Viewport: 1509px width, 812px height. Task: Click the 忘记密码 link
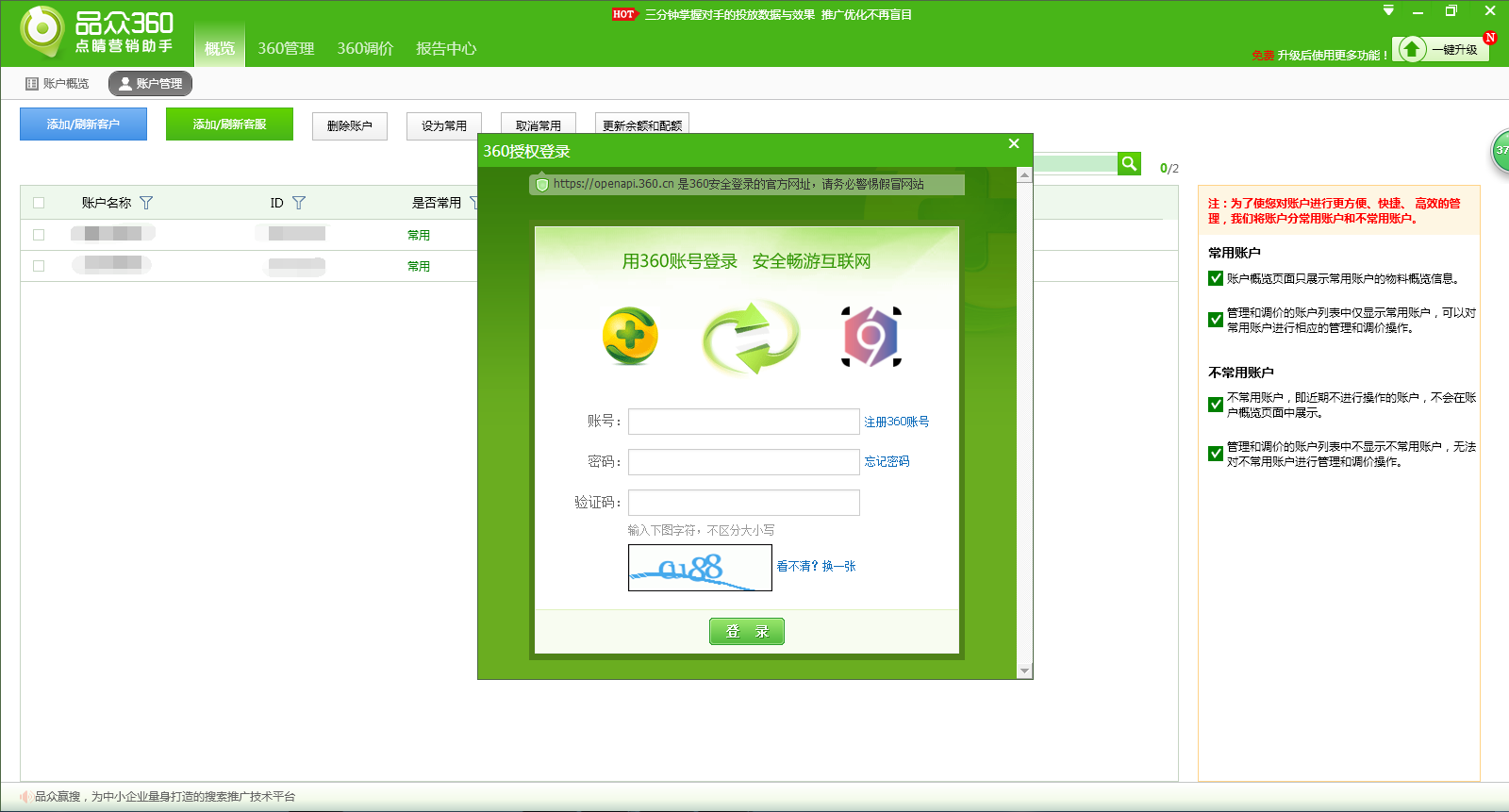coord(887,461)
